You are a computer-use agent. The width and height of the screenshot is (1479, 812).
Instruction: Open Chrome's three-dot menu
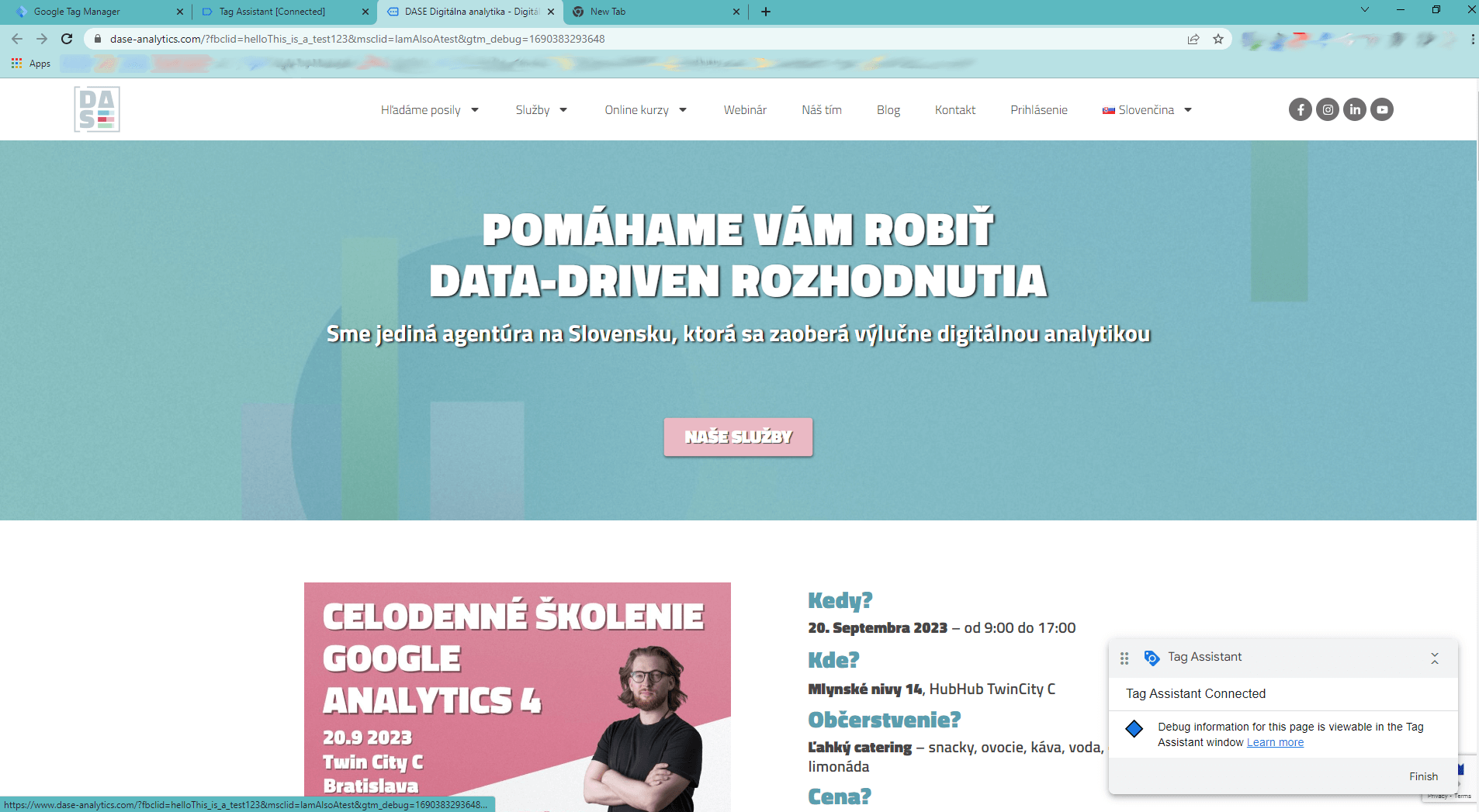pyautogui.click(x=1472, y=39)
